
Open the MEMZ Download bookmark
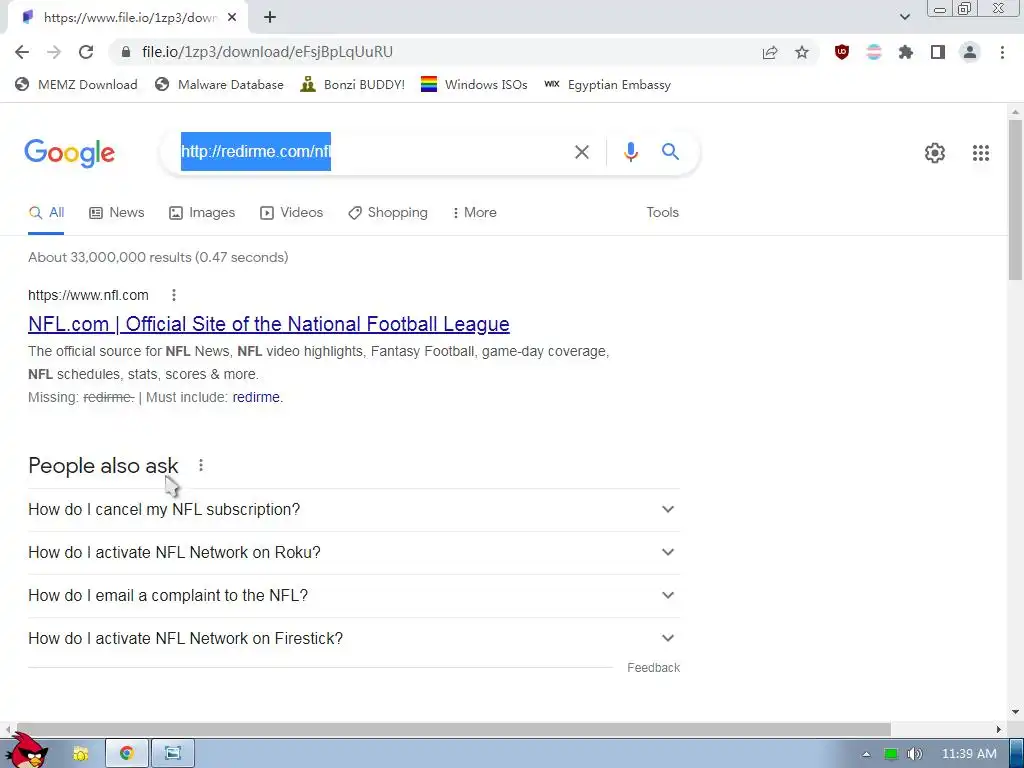click(x=76, y=84)
